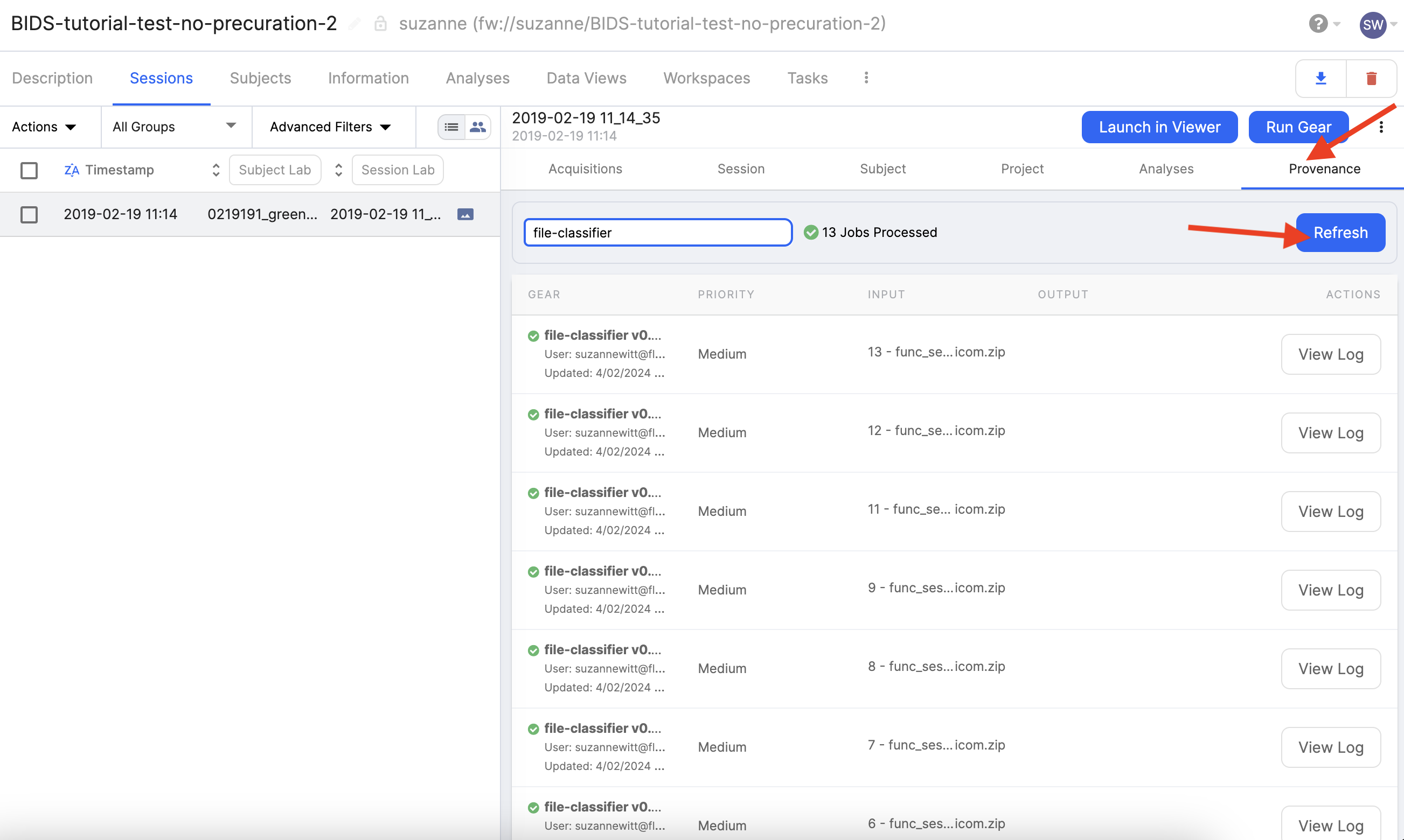Click status icon of job 11 file-classifier
The image size is (1404, 840).
[x=533, y=494]
